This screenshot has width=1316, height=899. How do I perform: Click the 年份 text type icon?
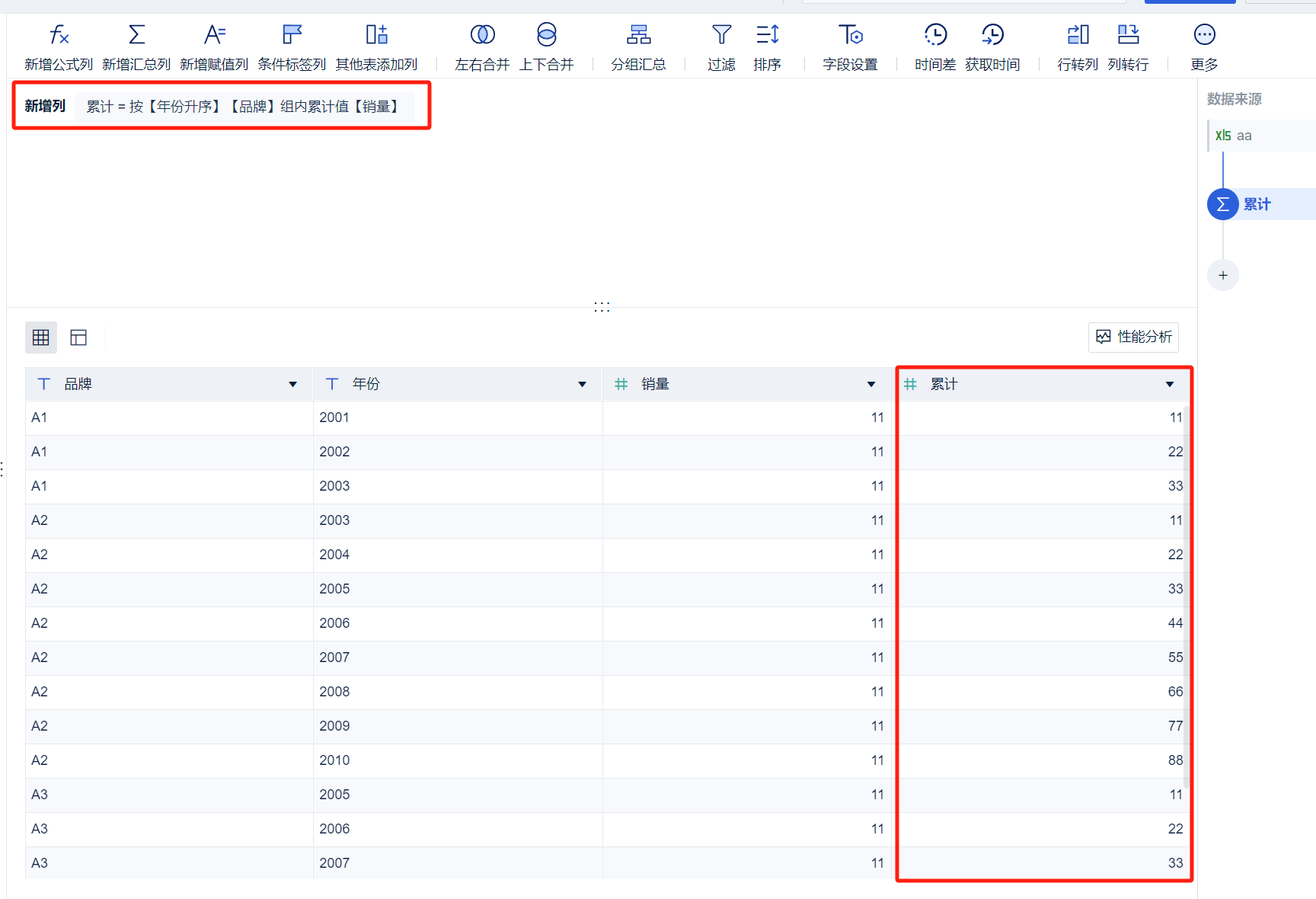[x=332, y=384]
